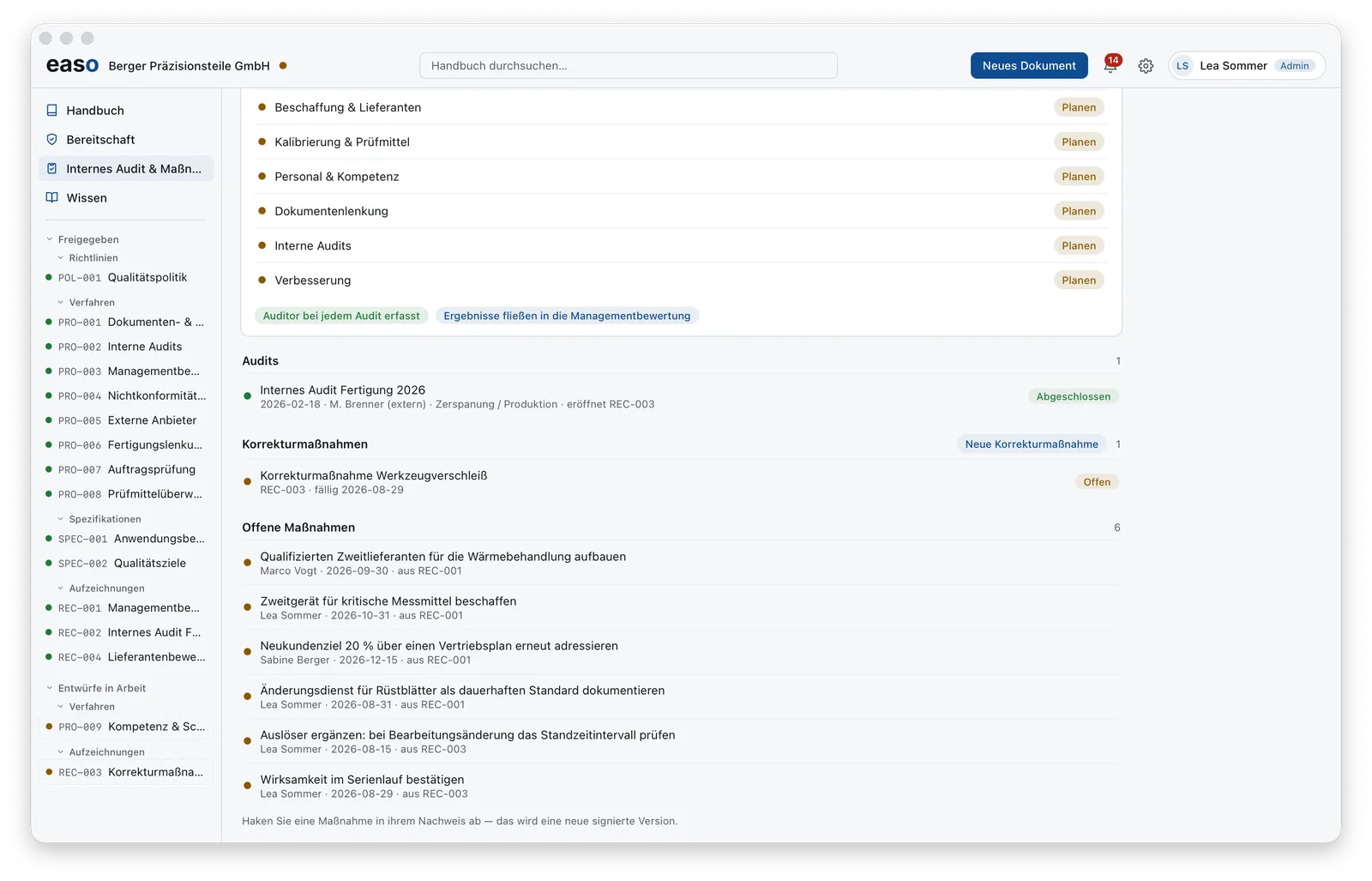The width and height of the screenshot is (1372, 881).
Task: Open POL-001 Qualitätspolitik document
Action: 126,278
